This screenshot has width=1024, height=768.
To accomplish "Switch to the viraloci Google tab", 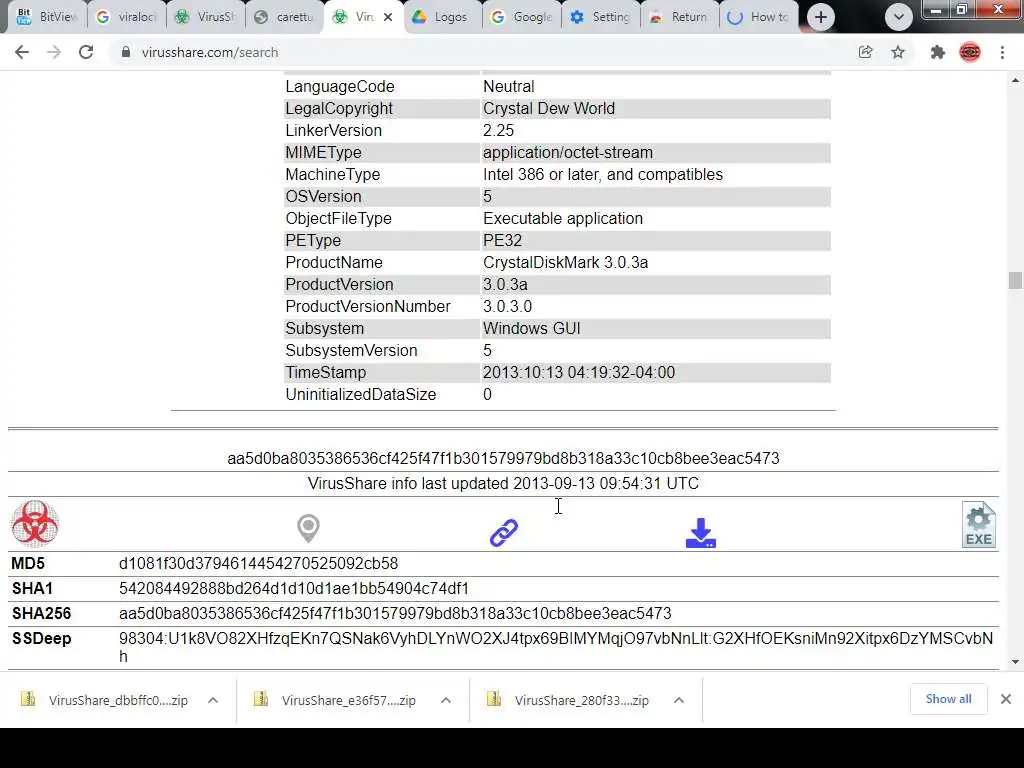I will [x=126, y=17].
